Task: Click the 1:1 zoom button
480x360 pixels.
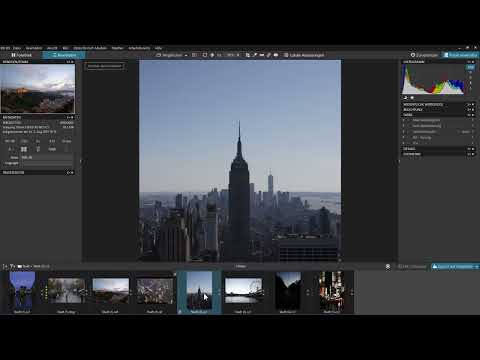Action: (x=219, y=55)
